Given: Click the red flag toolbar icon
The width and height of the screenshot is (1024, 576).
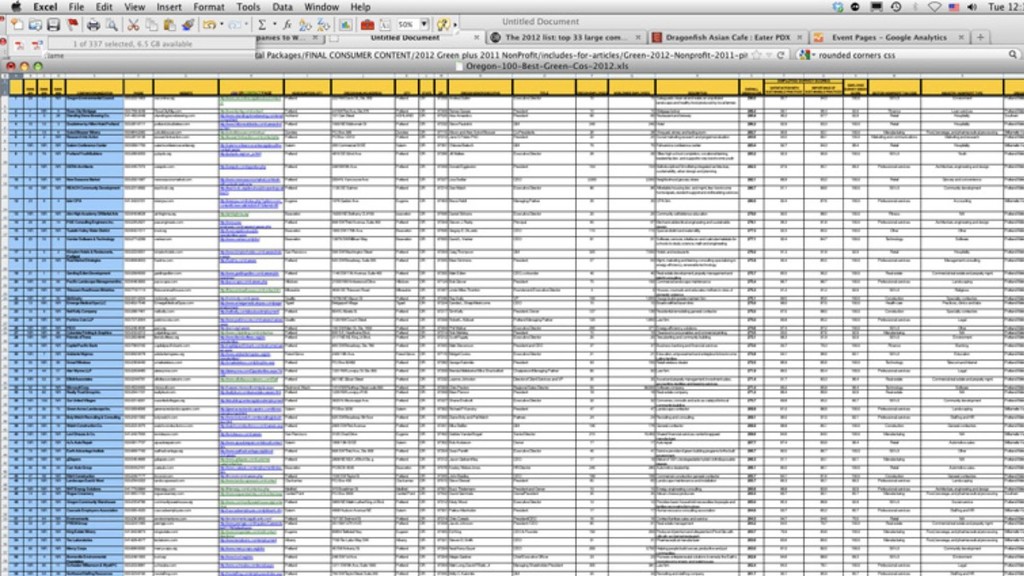Looking at the screenshot, I should pyautogui.click(x=72, y=25).
